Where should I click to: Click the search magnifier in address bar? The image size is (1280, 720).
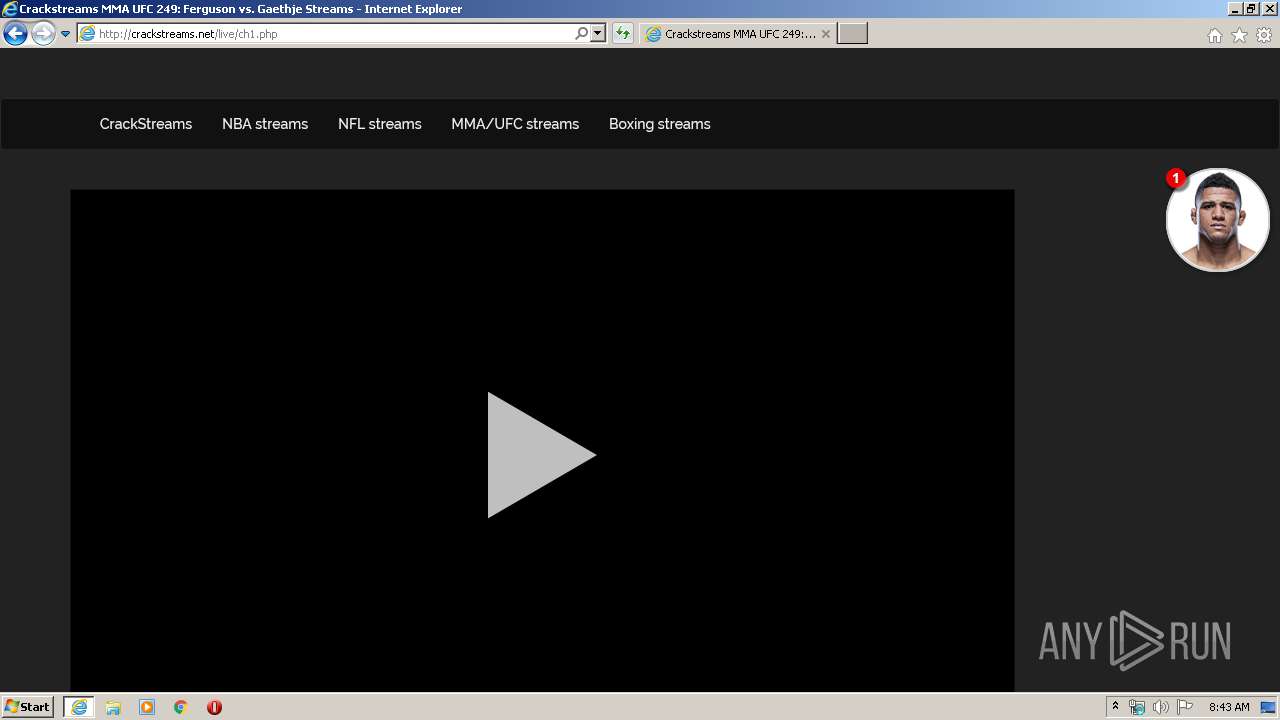pos(581,34)
